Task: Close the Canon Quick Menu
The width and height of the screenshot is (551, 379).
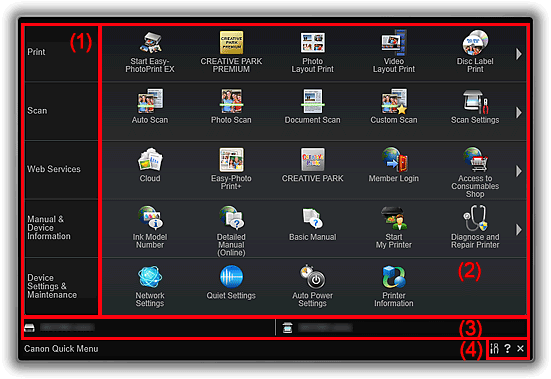Action: (x=520, y=348)
